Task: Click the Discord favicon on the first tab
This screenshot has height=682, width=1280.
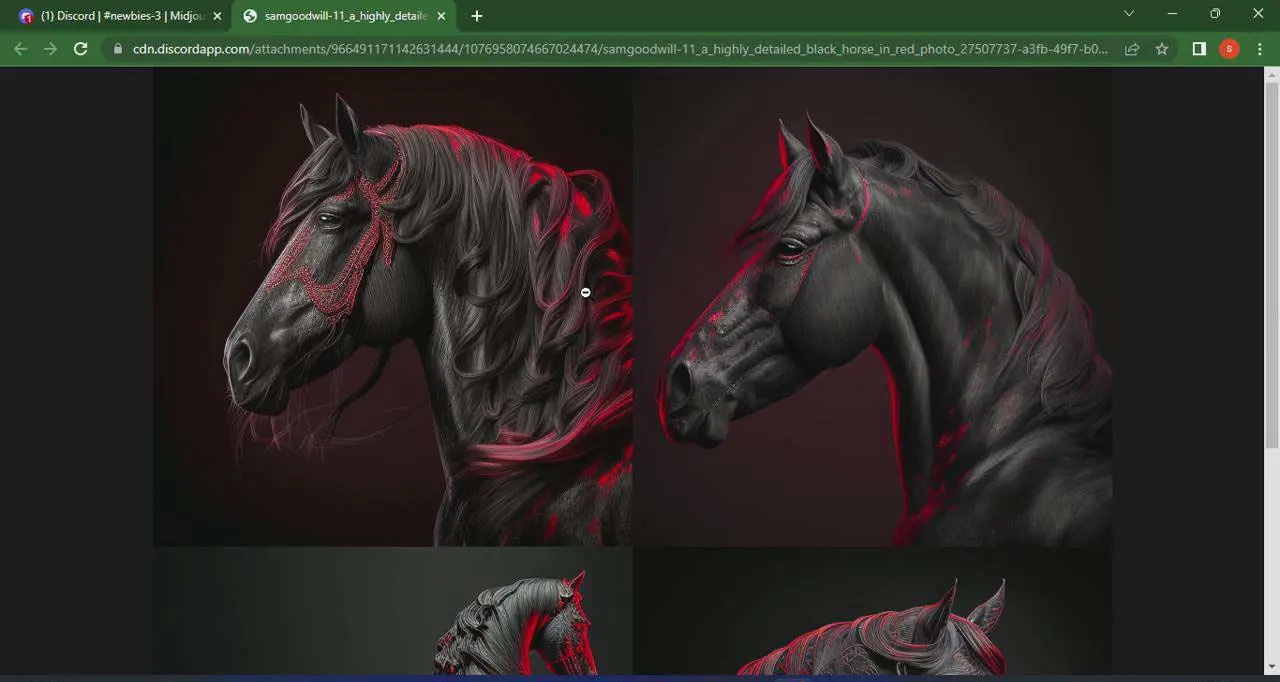Action: pos(26,15)
